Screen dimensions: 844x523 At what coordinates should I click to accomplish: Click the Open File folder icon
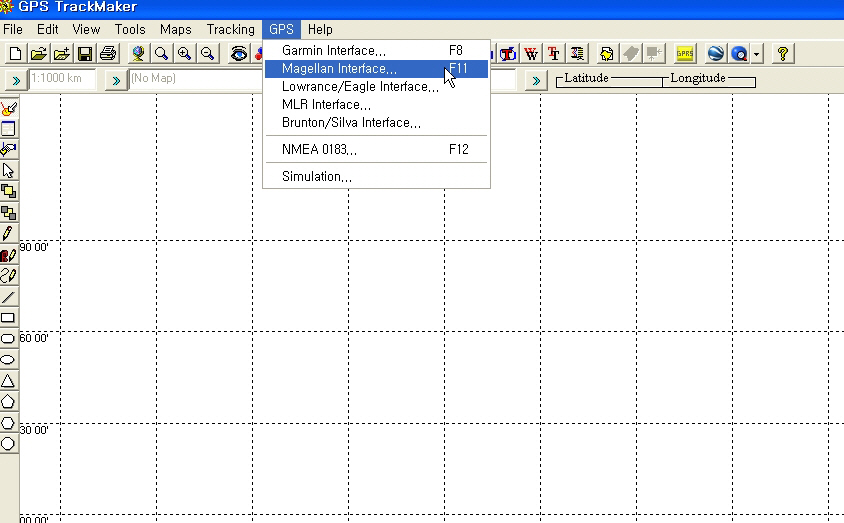(39, 54)
